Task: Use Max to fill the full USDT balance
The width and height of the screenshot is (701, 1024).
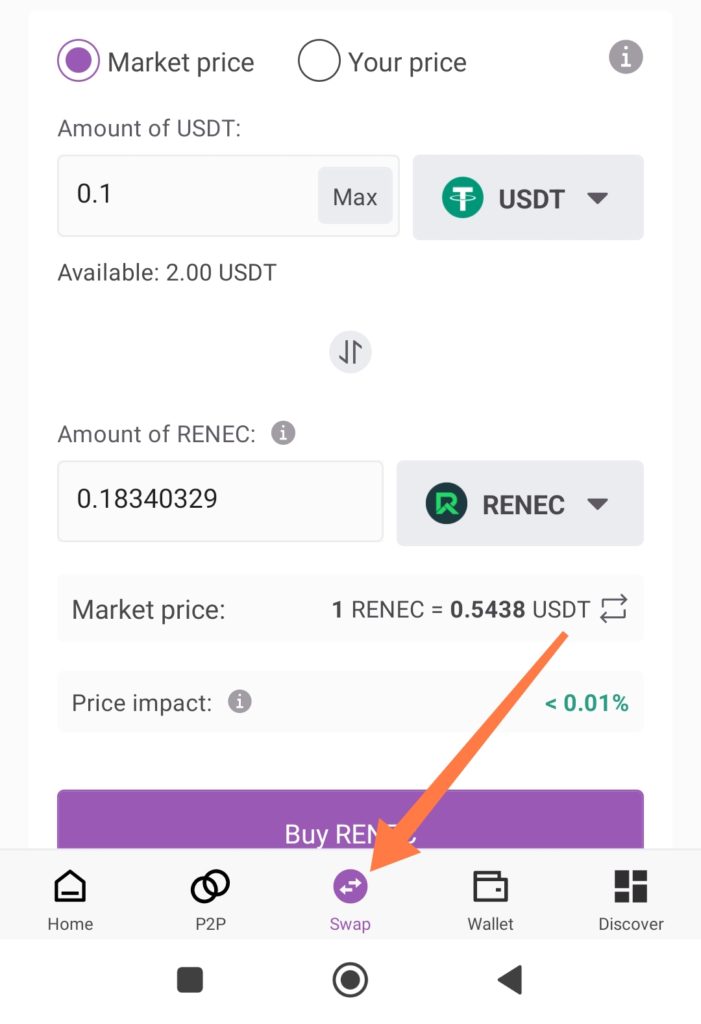Action: pos(354,197)
